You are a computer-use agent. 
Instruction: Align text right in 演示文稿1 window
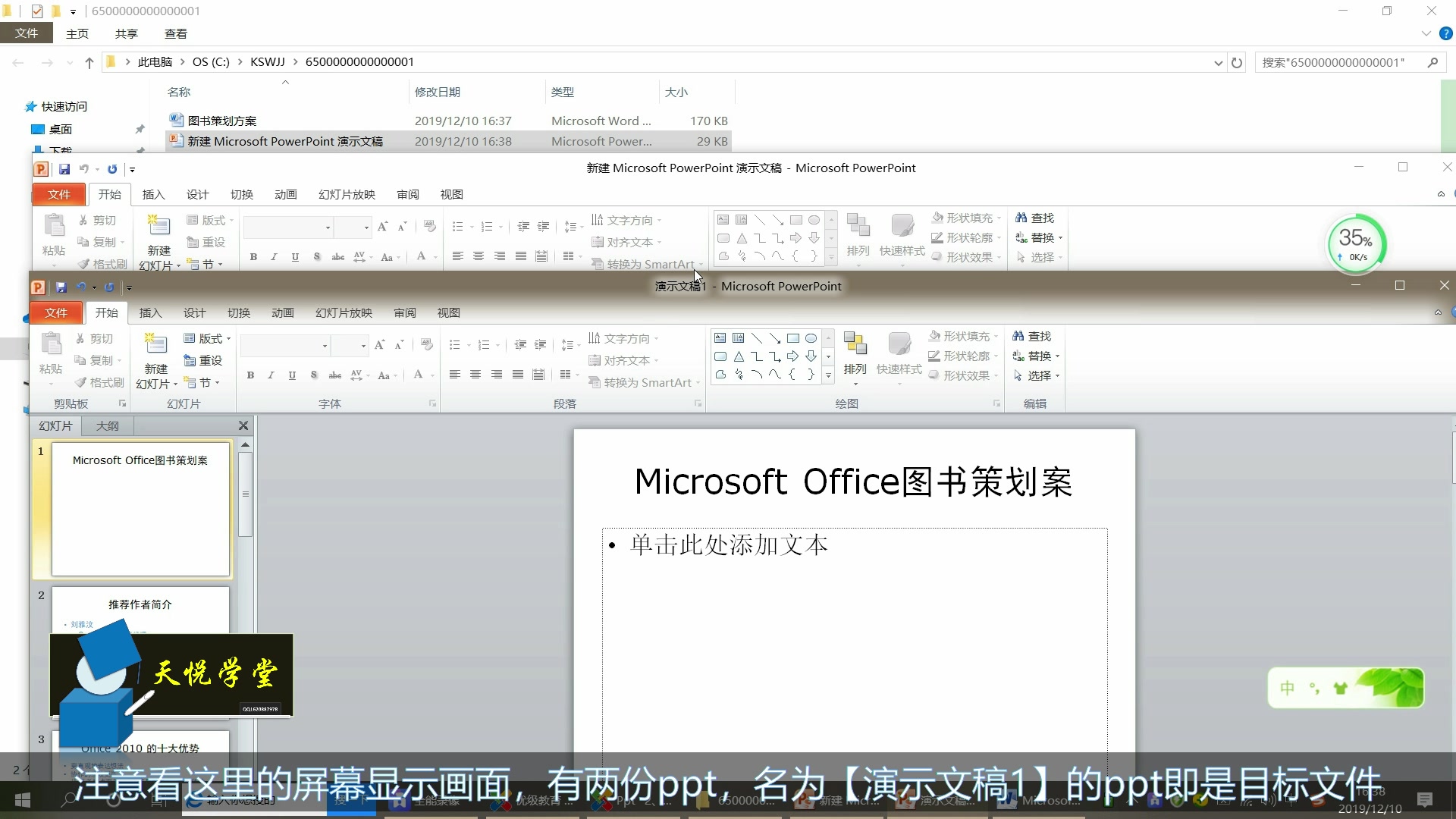(x=497, y=375)
